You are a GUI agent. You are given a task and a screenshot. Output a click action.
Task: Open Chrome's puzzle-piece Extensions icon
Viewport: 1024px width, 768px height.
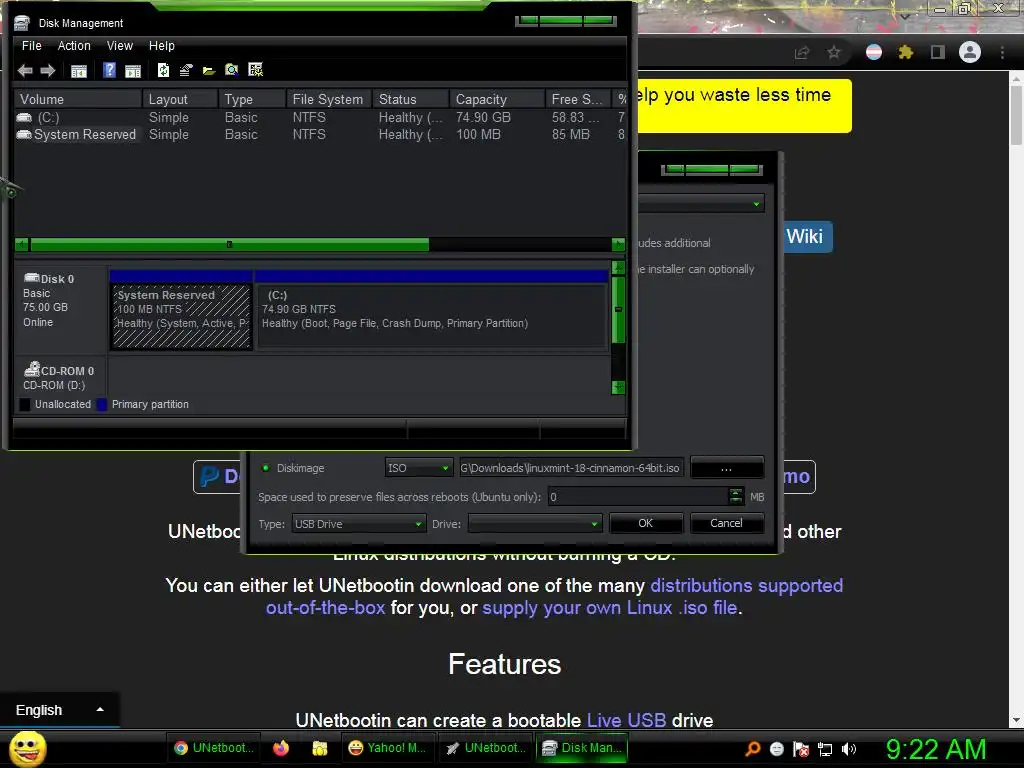coord(906,52)
